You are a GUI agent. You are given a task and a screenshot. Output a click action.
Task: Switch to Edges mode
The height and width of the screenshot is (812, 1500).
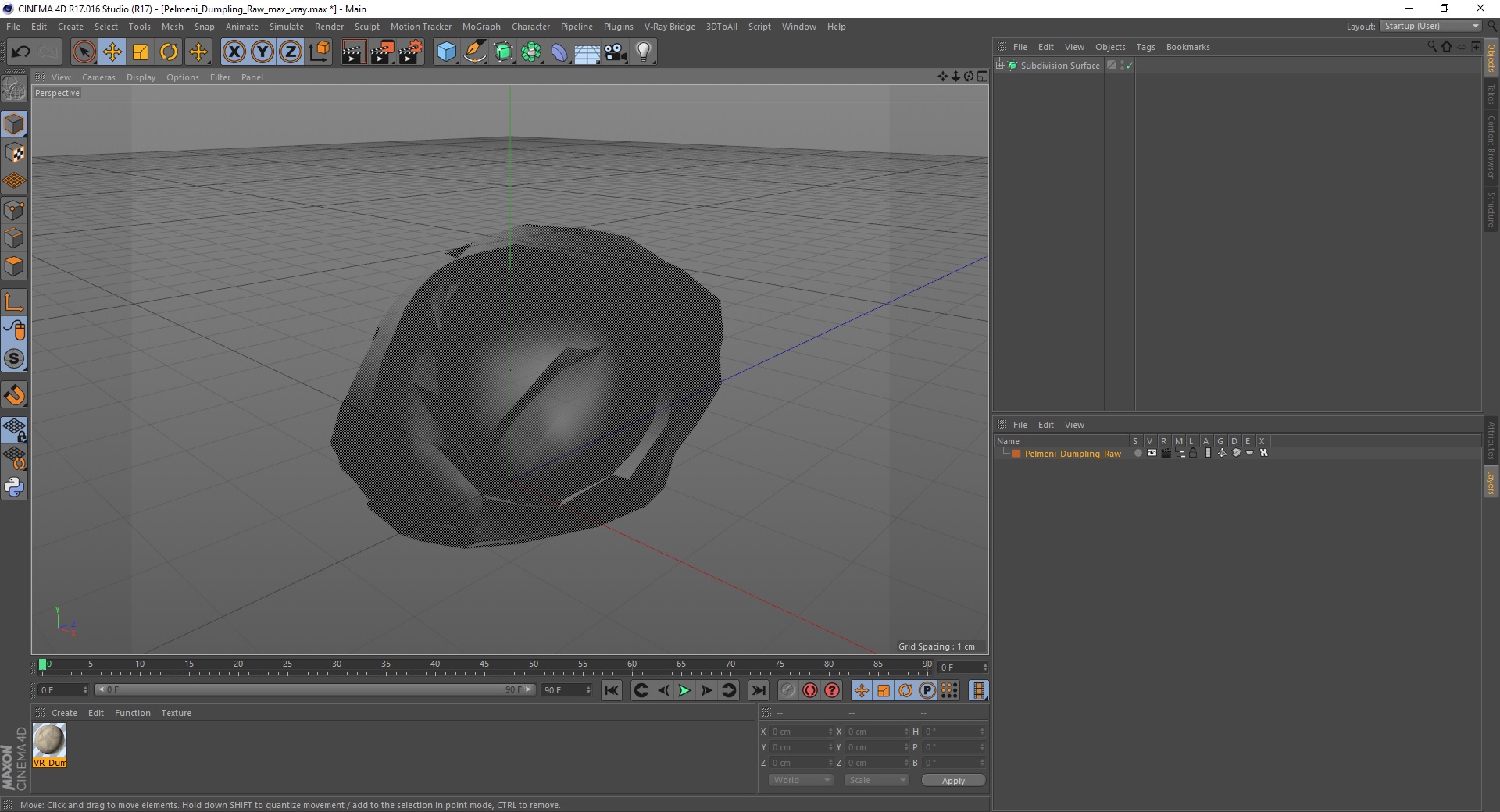[x=14, y=238]
